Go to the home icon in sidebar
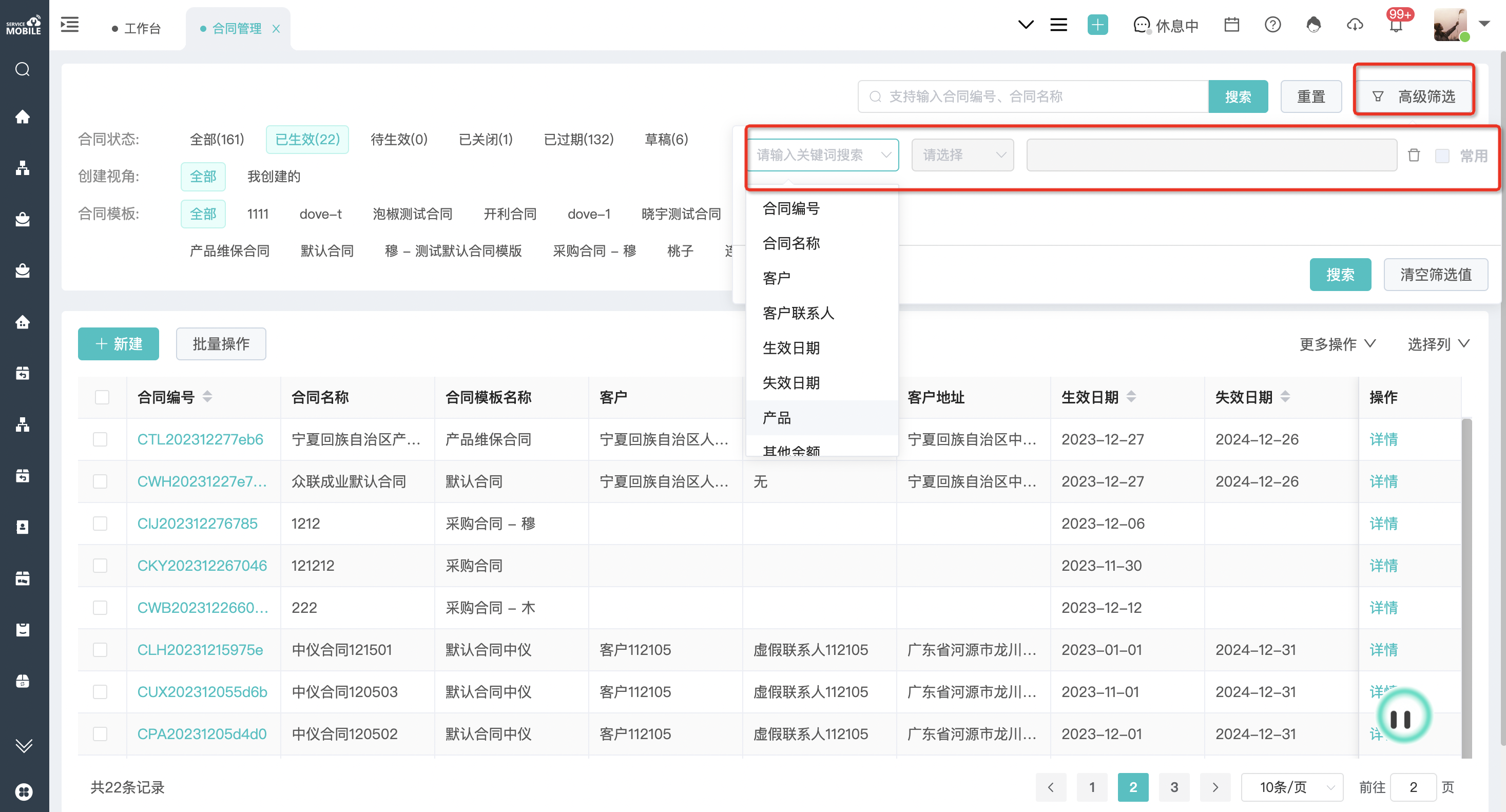 [x=23, y=117]
